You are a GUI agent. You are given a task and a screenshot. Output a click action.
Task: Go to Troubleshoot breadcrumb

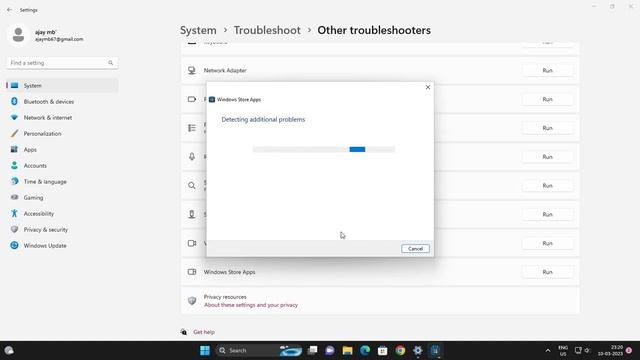point(267,30)
